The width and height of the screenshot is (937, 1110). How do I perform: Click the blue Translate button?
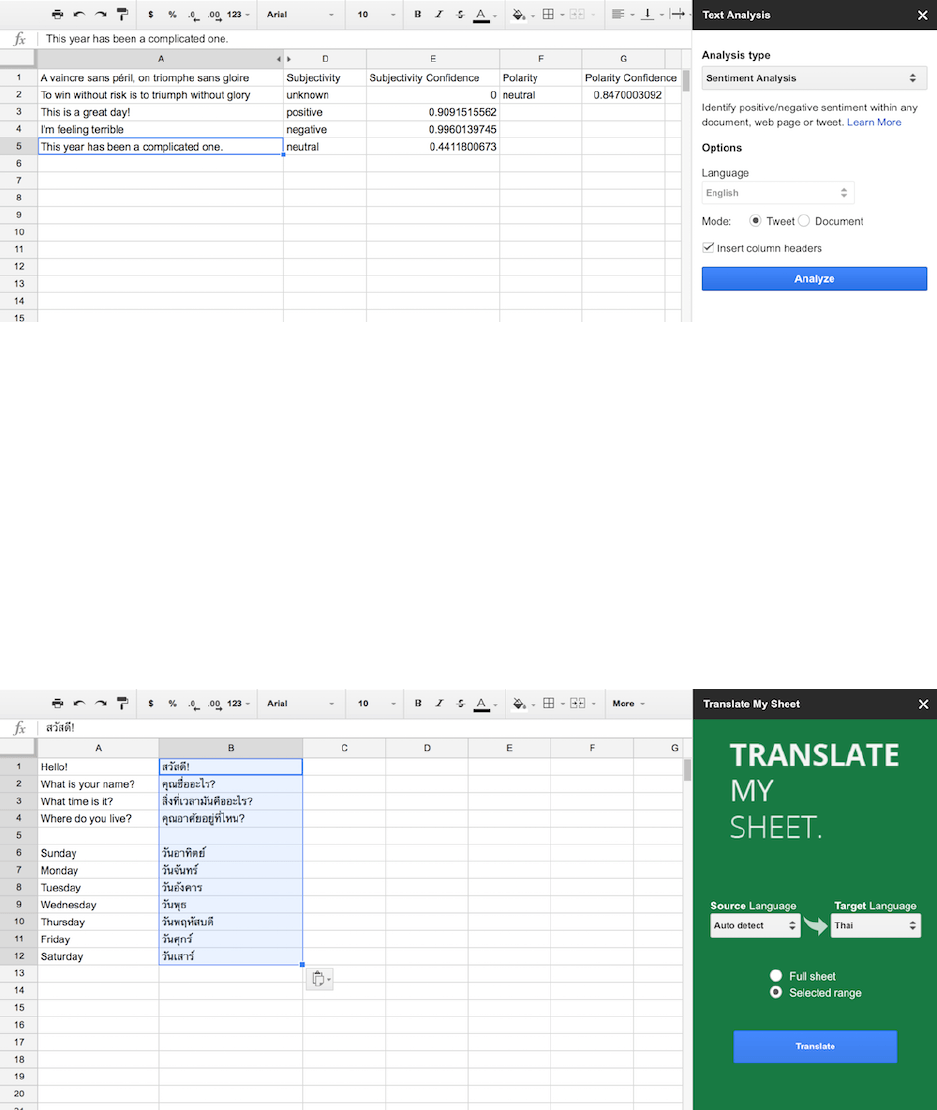coord(815,1046)
